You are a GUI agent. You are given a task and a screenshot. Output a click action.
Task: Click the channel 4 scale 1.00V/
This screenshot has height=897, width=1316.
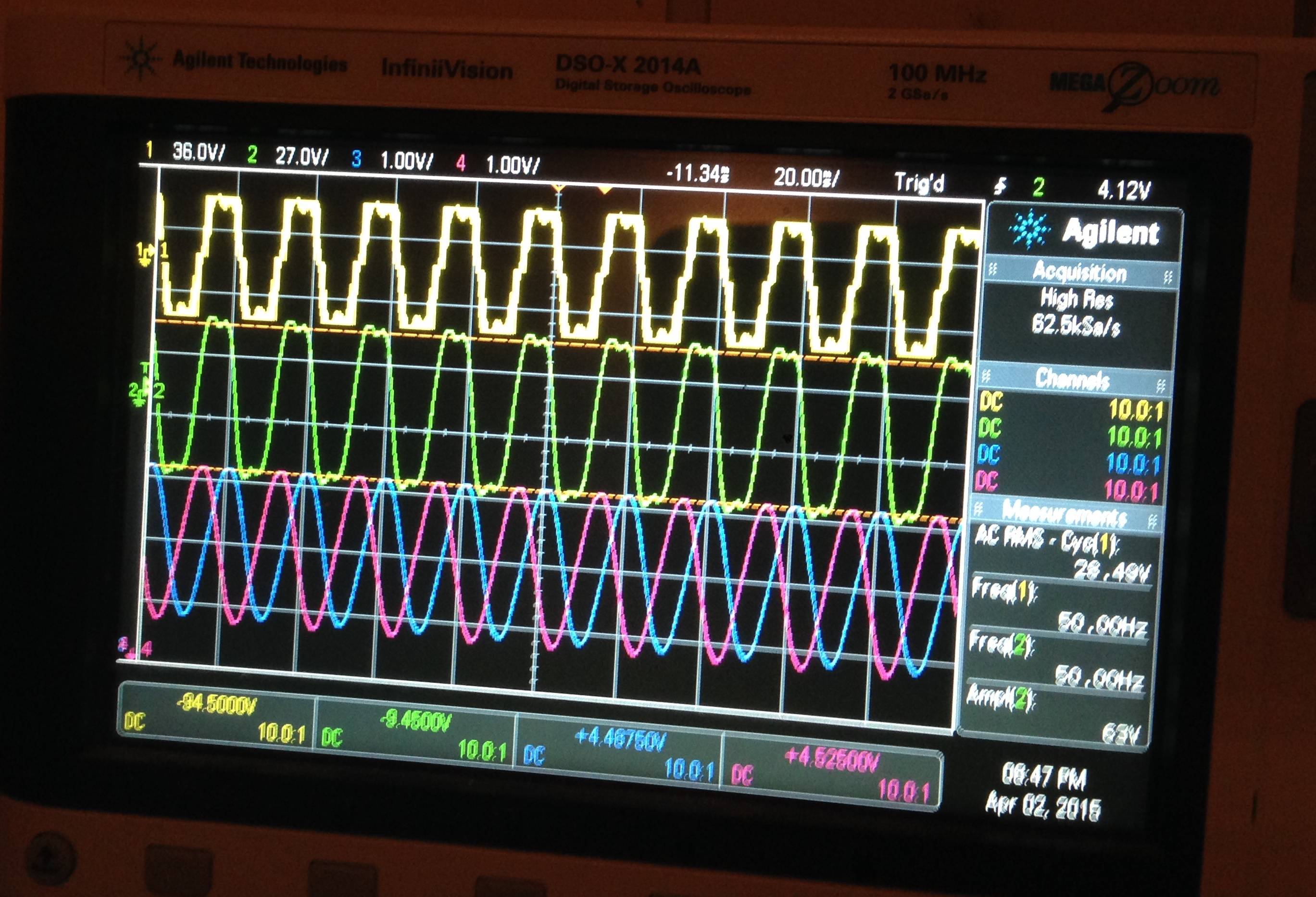(513, 165)
